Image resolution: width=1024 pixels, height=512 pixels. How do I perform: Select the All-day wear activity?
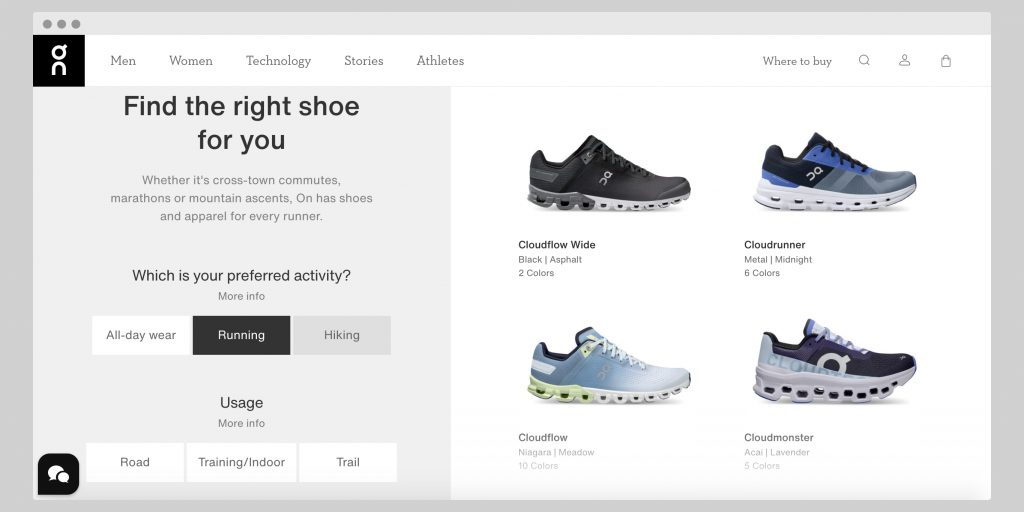point(141,336)
